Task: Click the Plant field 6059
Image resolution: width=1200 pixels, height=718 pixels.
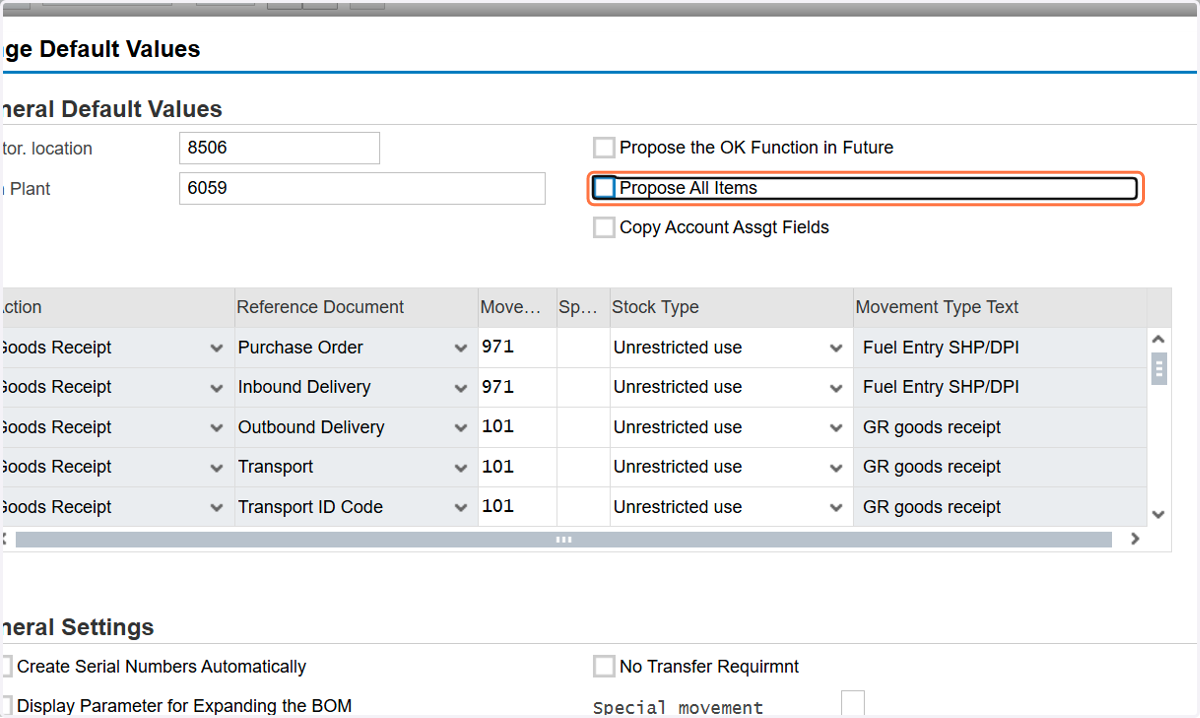Action: [x=362, y=188]
